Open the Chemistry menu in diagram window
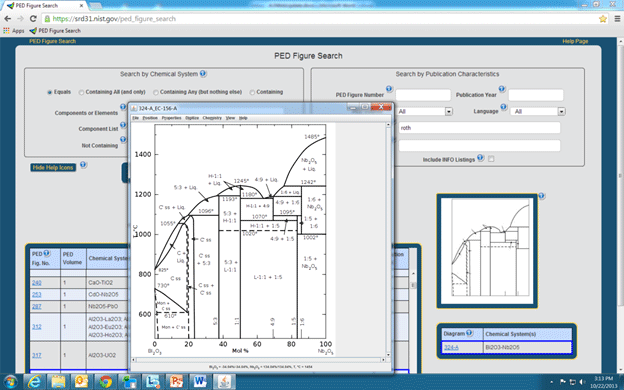 212,118
